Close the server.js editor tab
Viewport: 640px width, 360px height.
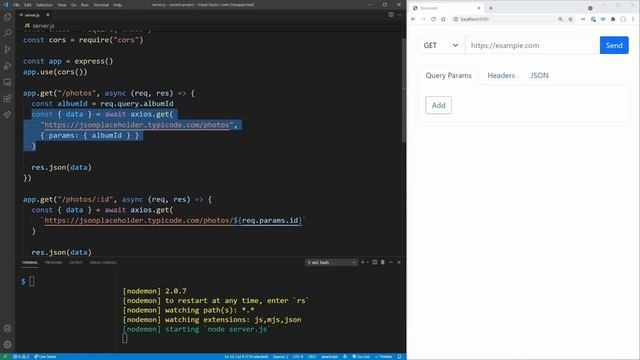click(x=47, y=15)
